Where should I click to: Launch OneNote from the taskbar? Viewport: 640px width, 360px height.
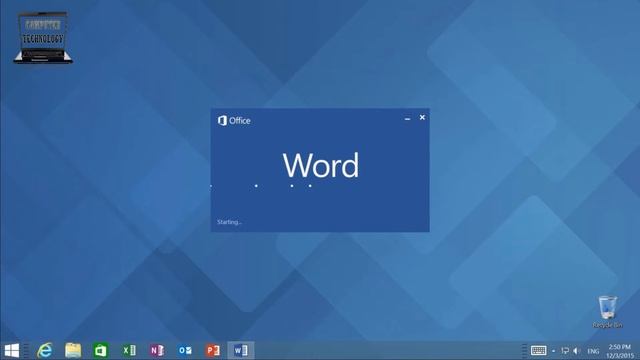[x=157, y=350]
